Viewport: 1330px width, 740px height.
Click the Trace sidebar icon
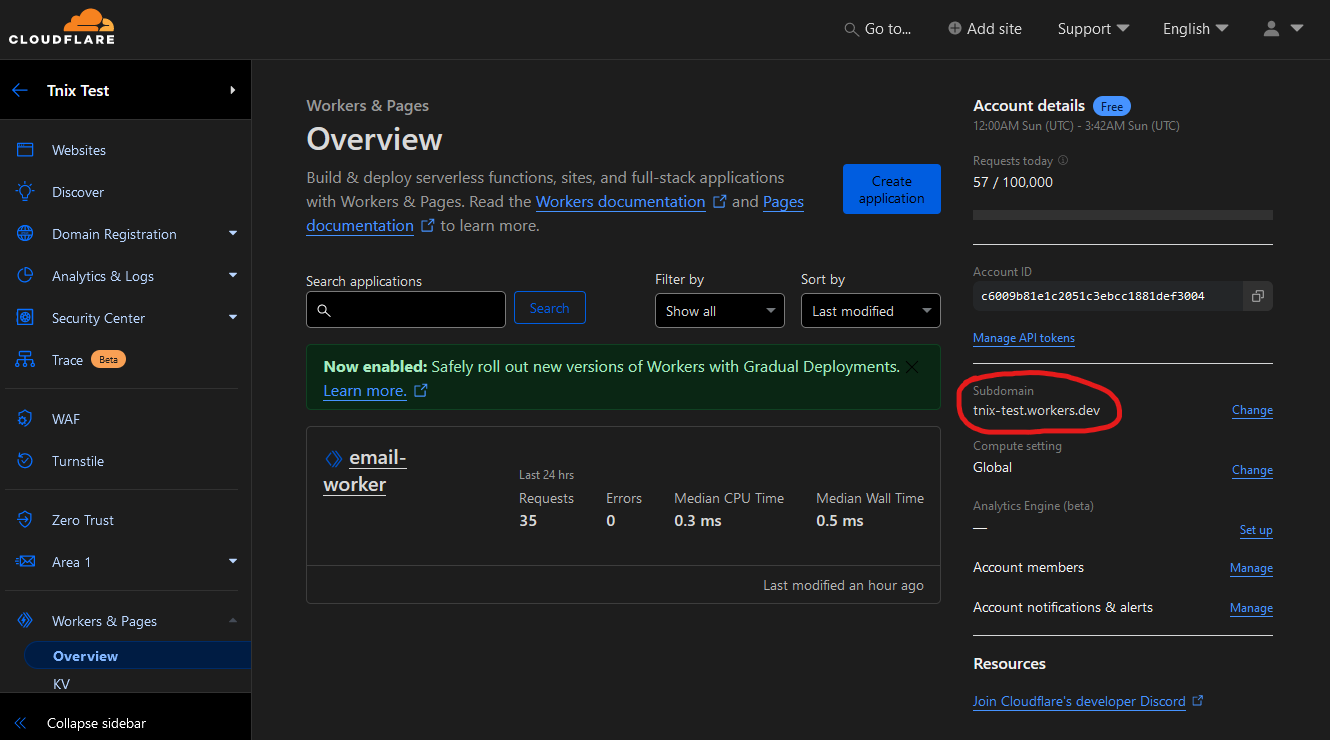click(x=26, y=360)
